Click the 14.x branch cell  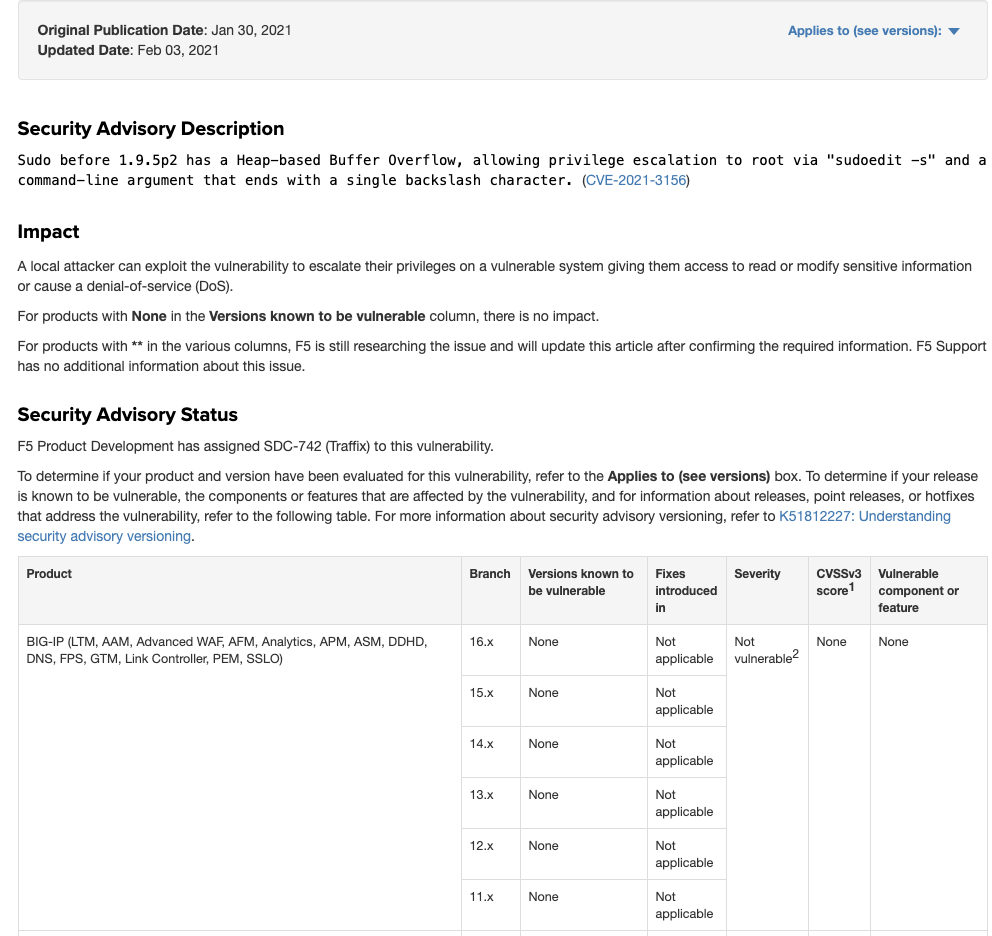coord(490,752)
